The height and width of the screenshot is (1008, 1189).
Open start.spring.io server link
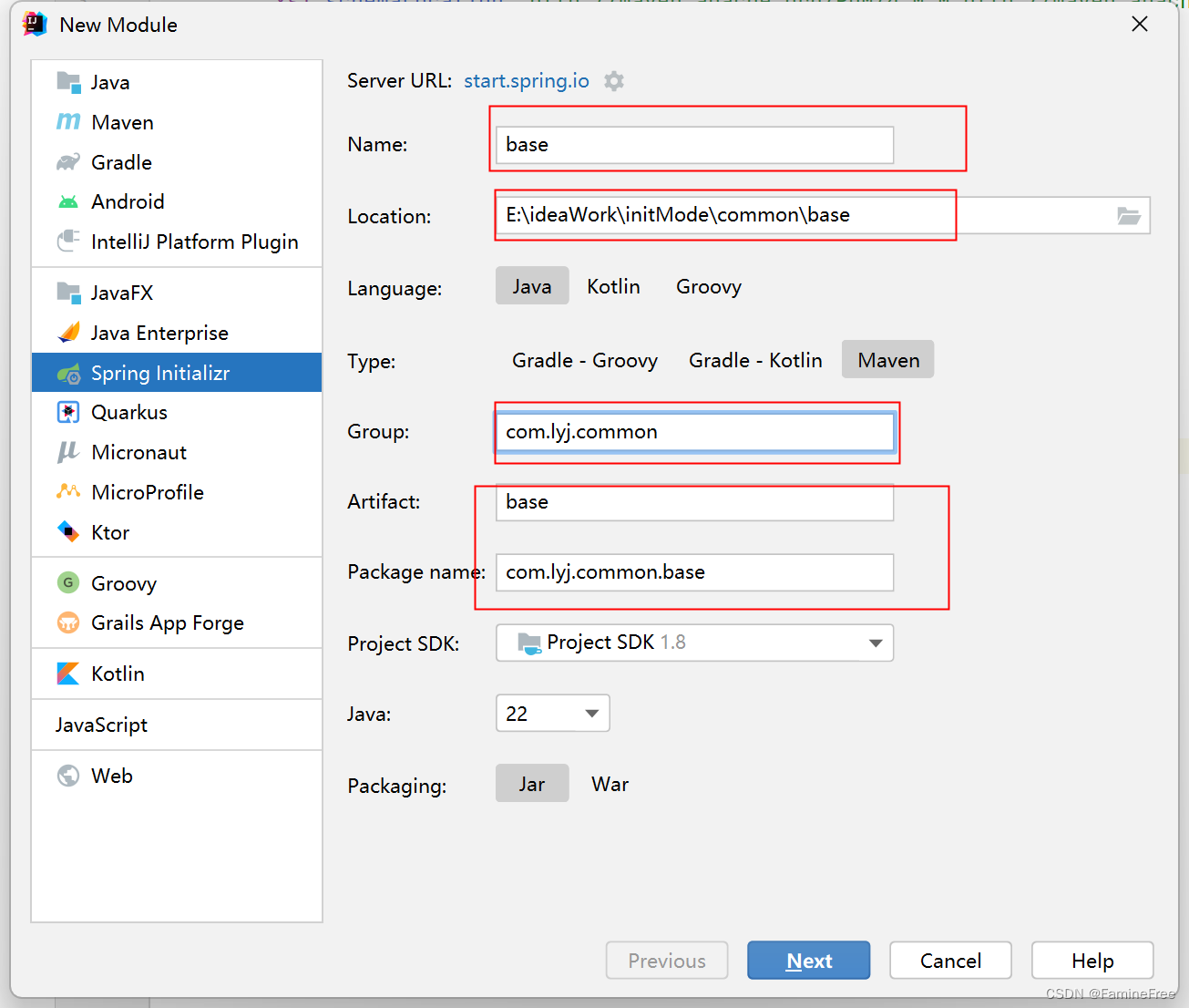coord(527,80)
